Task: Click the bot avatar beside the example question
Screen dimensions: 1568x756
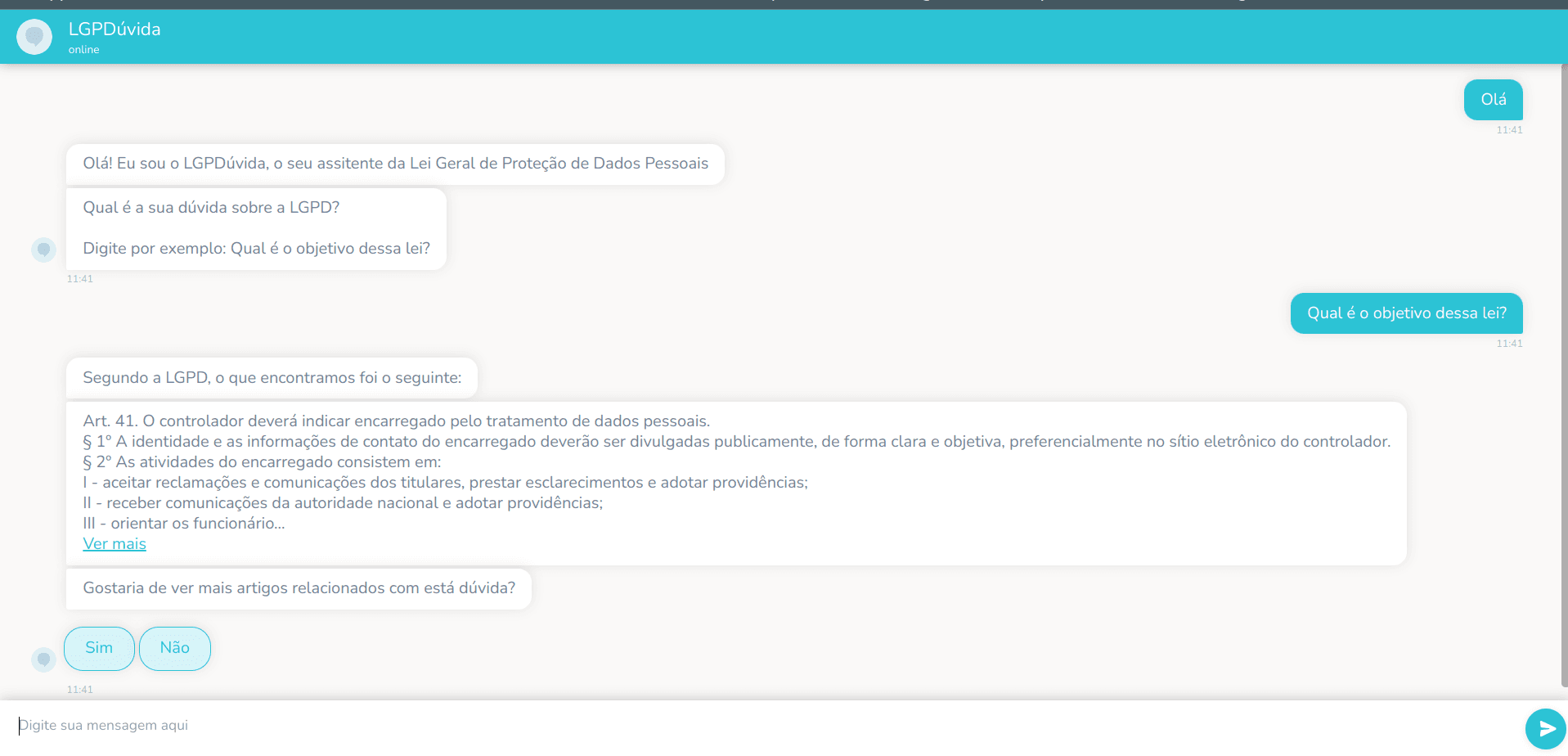Action: pos(43,250)
